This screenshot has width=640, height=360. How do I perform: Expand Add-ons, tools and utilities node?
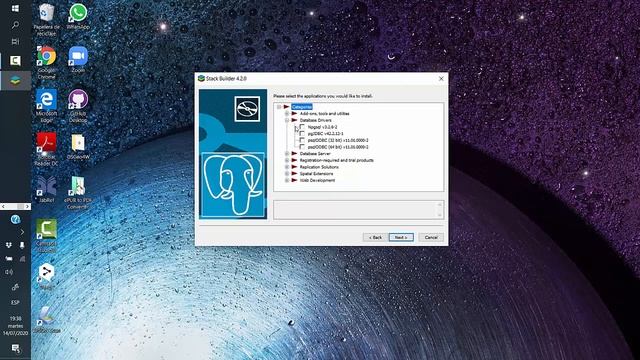tap(287, 113)
